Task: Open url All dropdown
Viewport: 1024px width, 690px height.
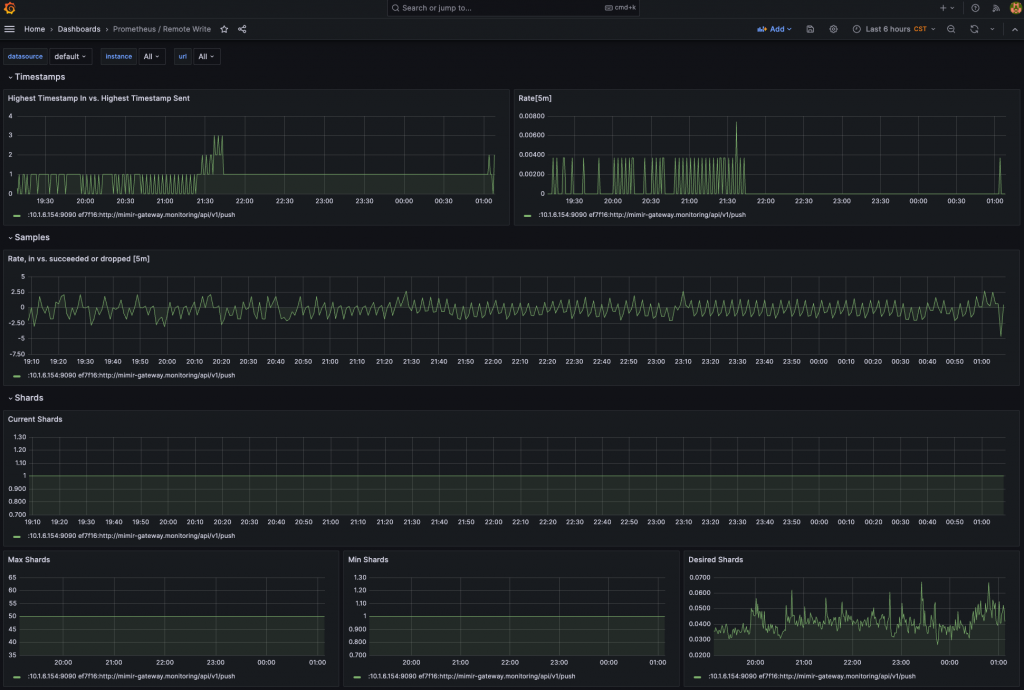Action: coord(206,56)
